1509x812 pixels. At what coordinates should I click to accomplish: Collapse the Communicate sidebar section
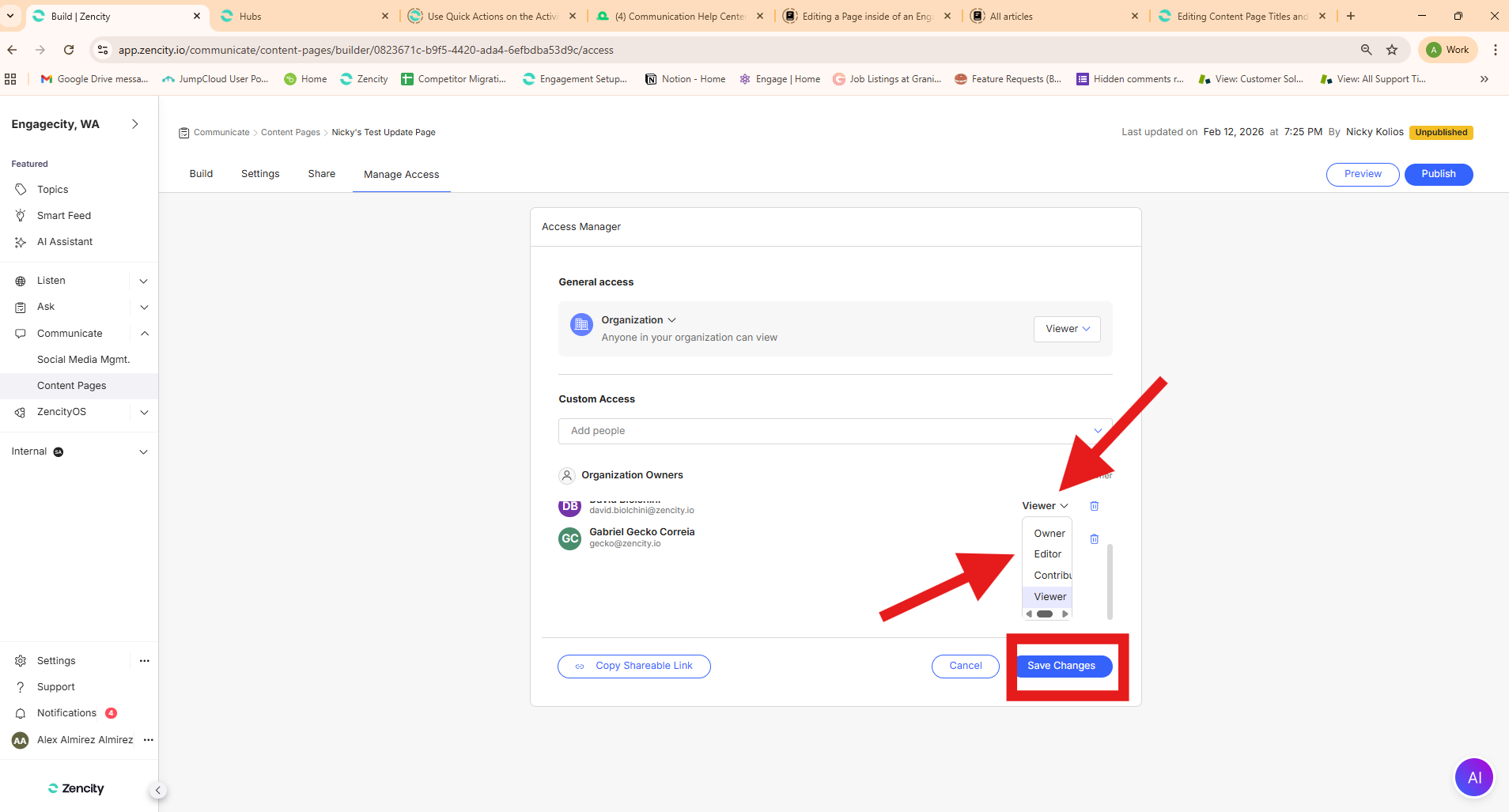coord(144,334)
